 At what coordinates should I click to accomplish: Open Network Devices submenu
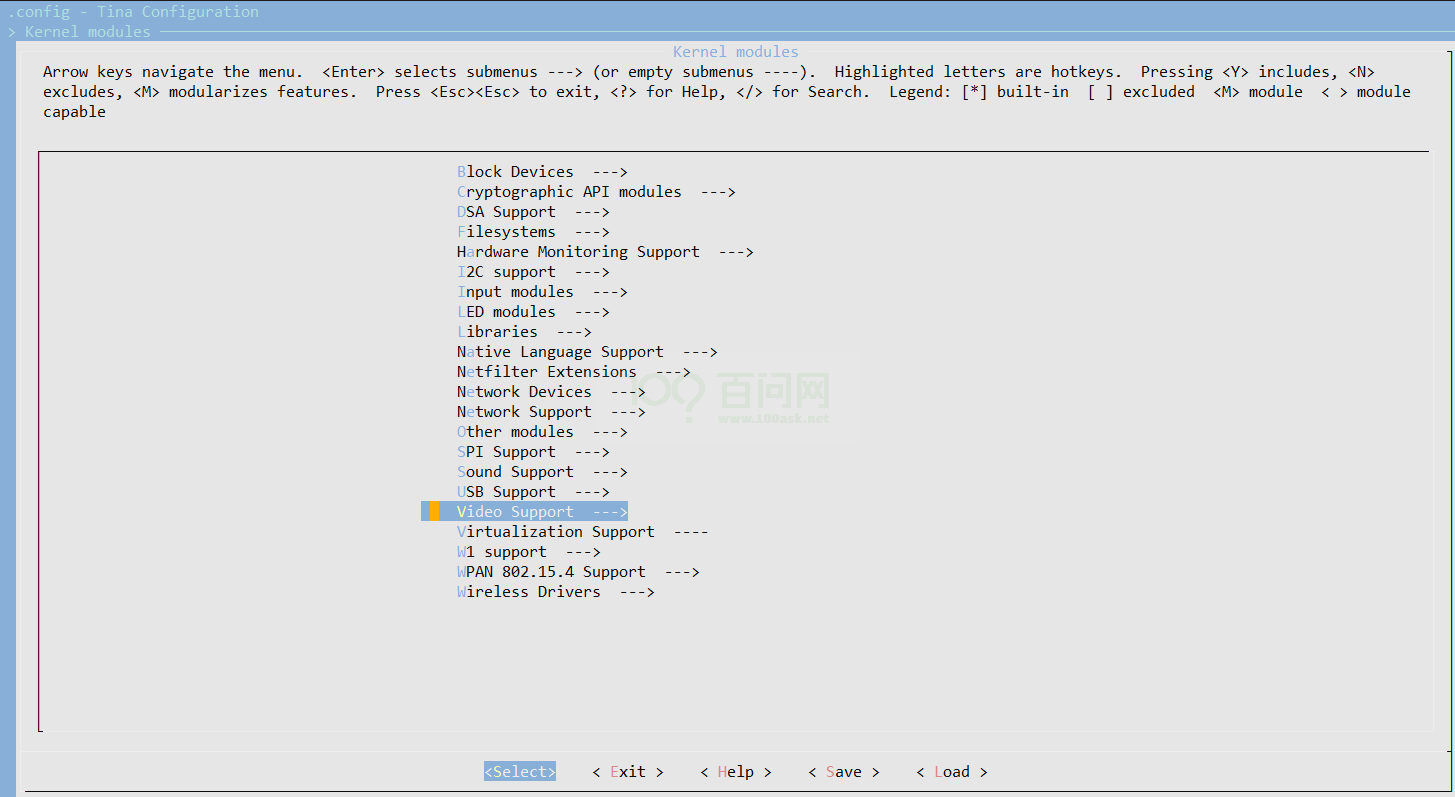pos(551,392)
